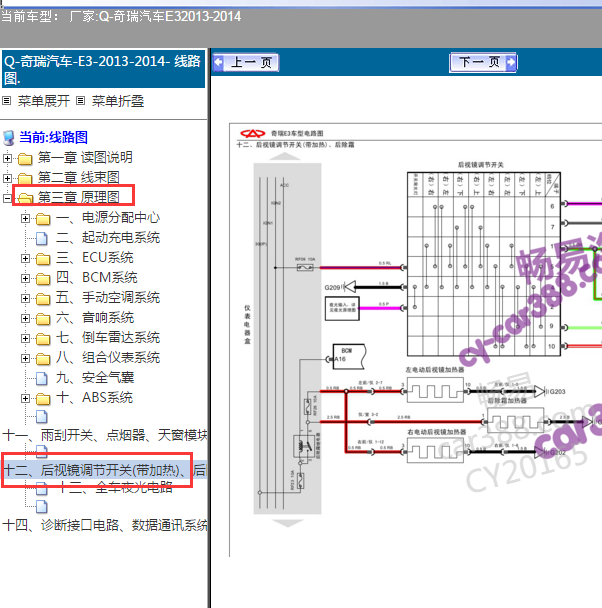The width and height of the screenshot is (602, 608).
Task: Click folder icon of 三、ECU系统
Action: pos(43,259)
